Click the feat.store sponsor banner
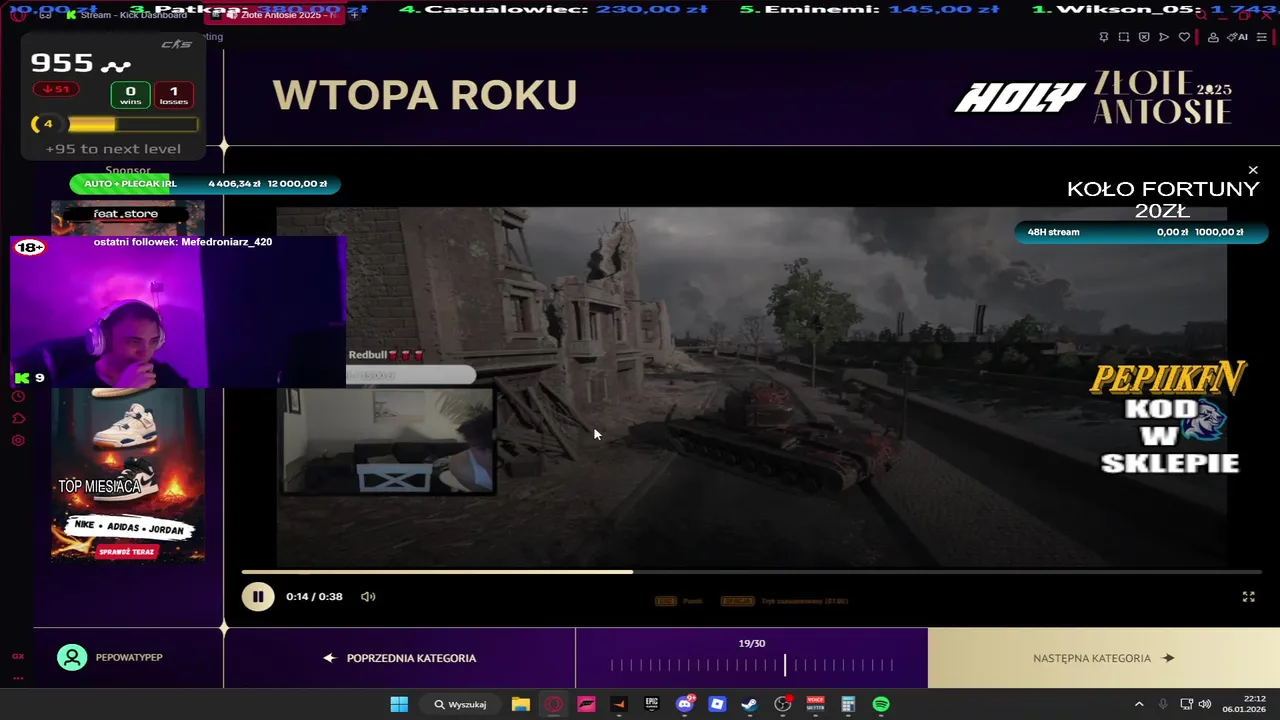 pyautogui.click(x=127, y=214)
